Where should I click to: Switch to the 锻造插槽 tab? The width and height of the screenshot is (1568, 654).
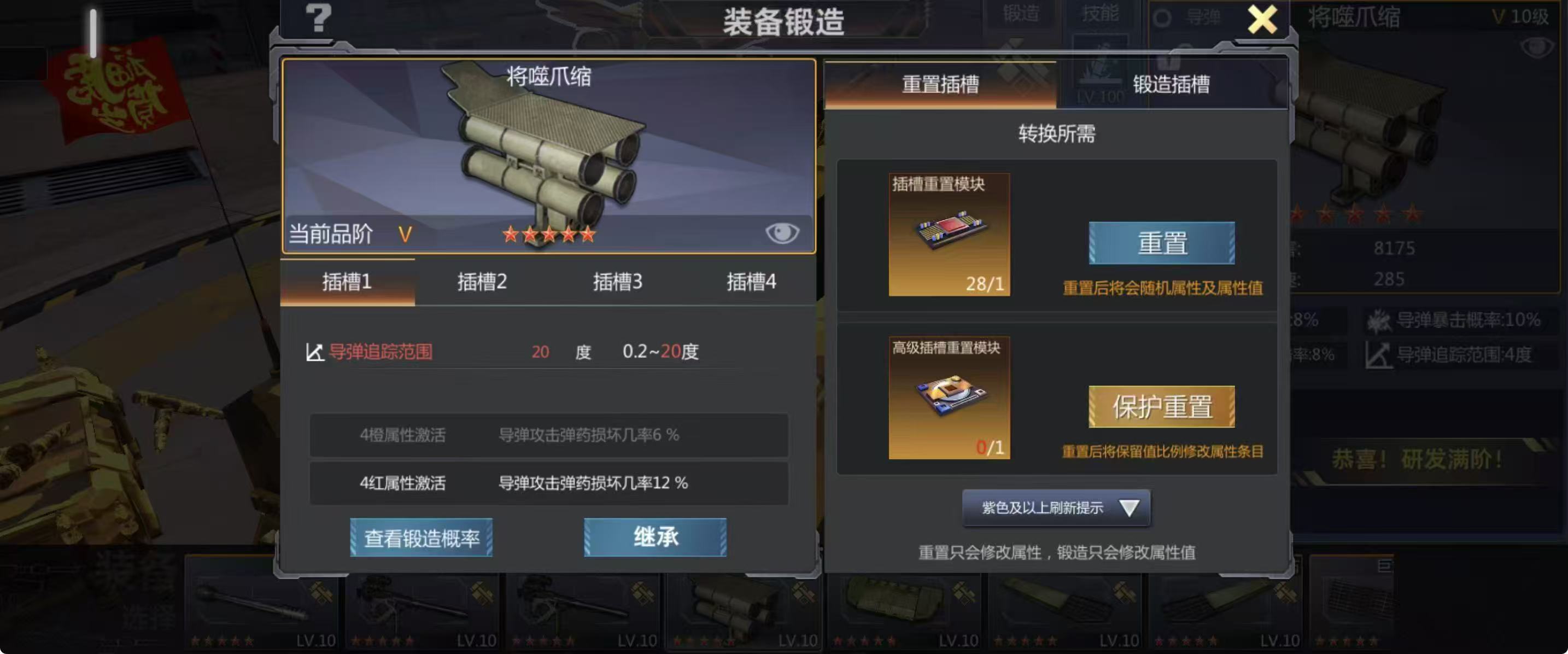tap(1171, 84)
